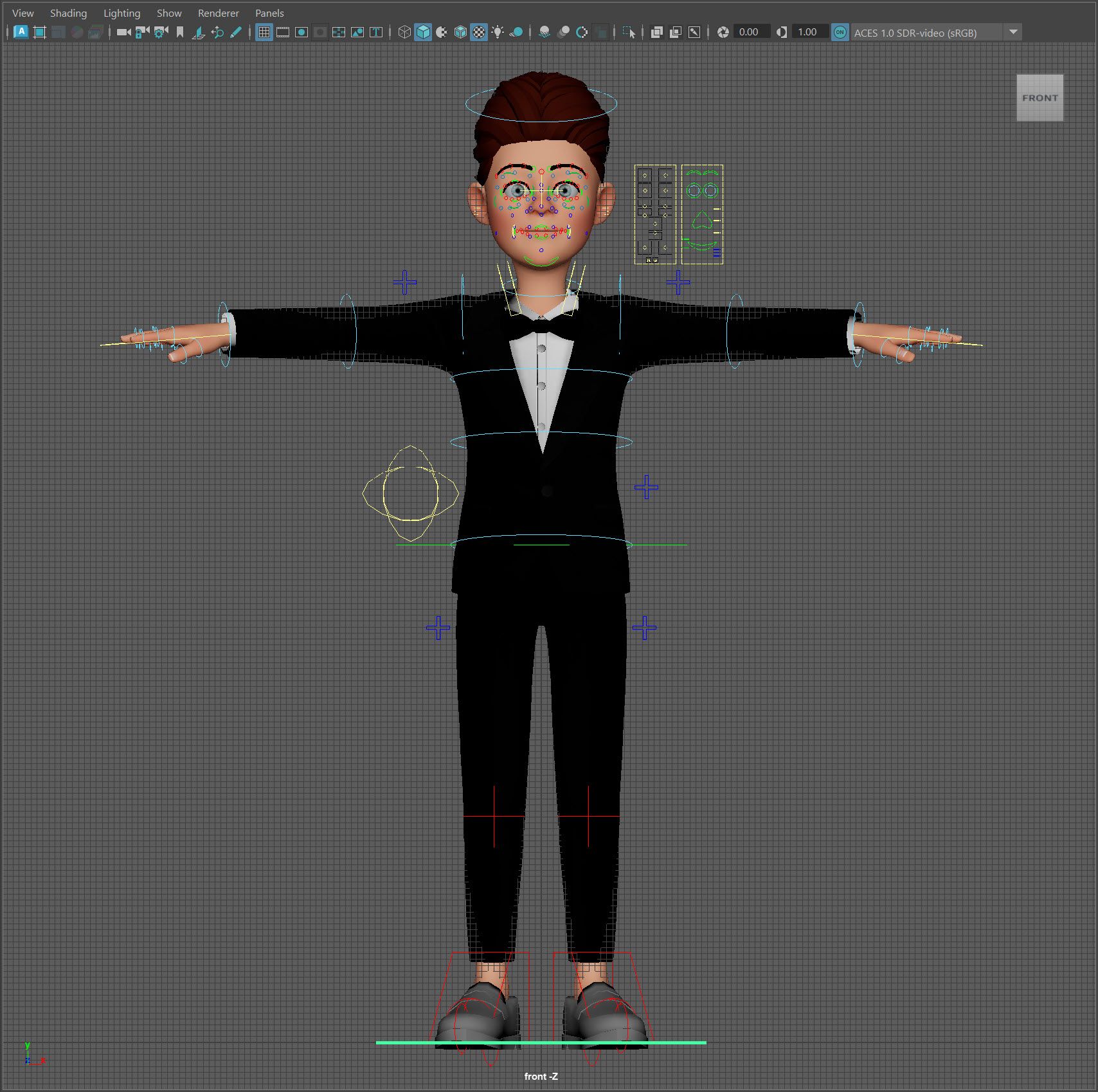Select the Grease Pencil tool
The height and width of the screenshot is (1092, 1098).
236,32
